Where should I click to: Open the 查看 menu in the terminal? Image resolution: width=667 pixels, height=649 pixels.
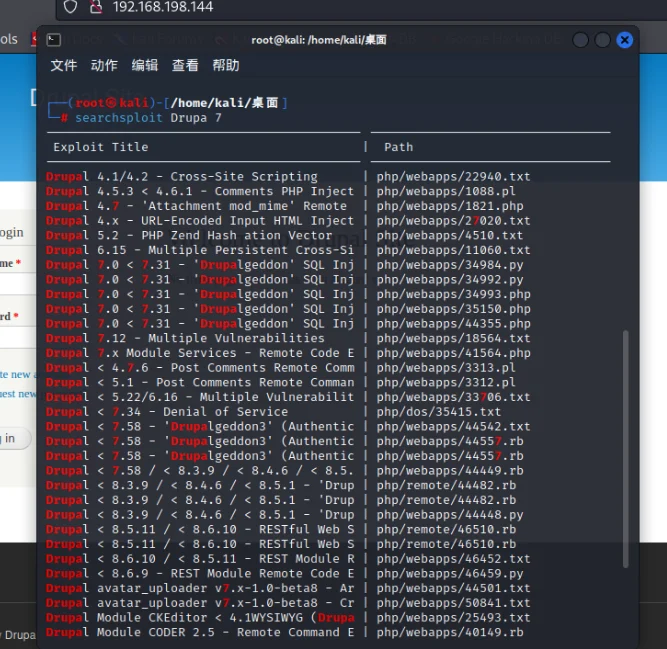(x=185, y=65)
